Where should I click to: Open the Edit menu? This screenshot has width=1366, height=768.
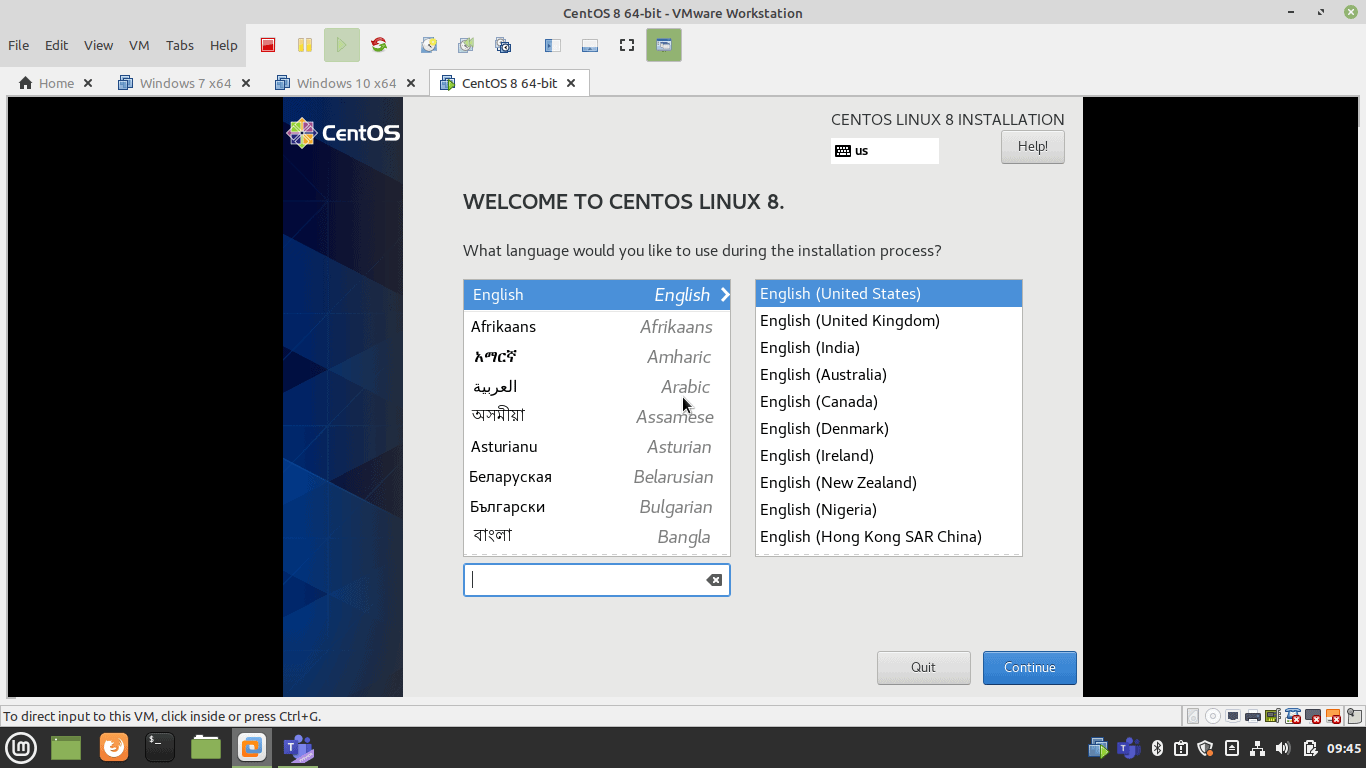pos(57,45)
